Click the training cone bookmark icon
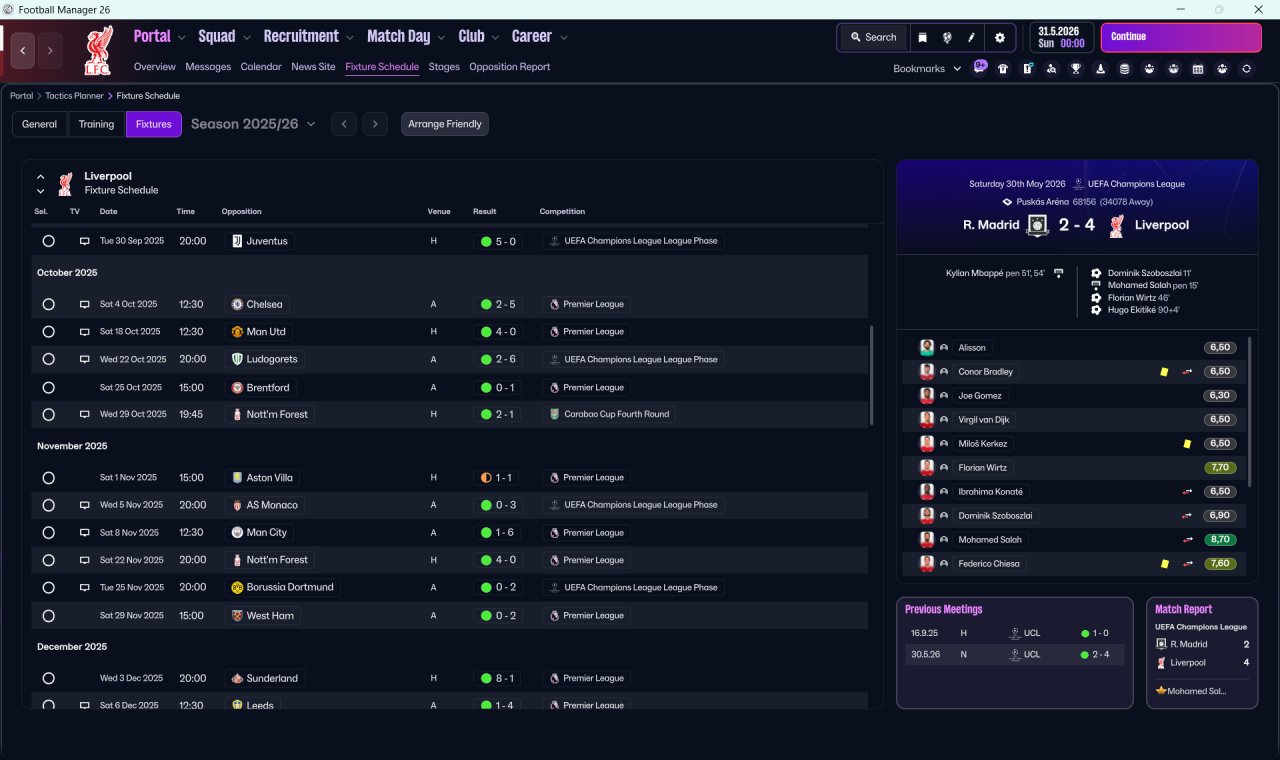The height and width of the screenshot is (760, 1280). point(1100,69)
